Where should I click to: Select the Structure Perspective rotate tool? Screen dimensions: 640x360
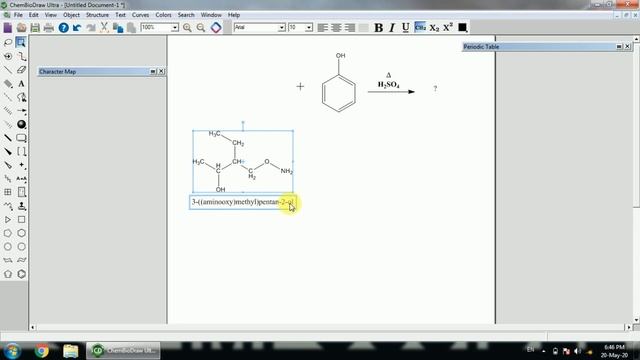(8, 56)
